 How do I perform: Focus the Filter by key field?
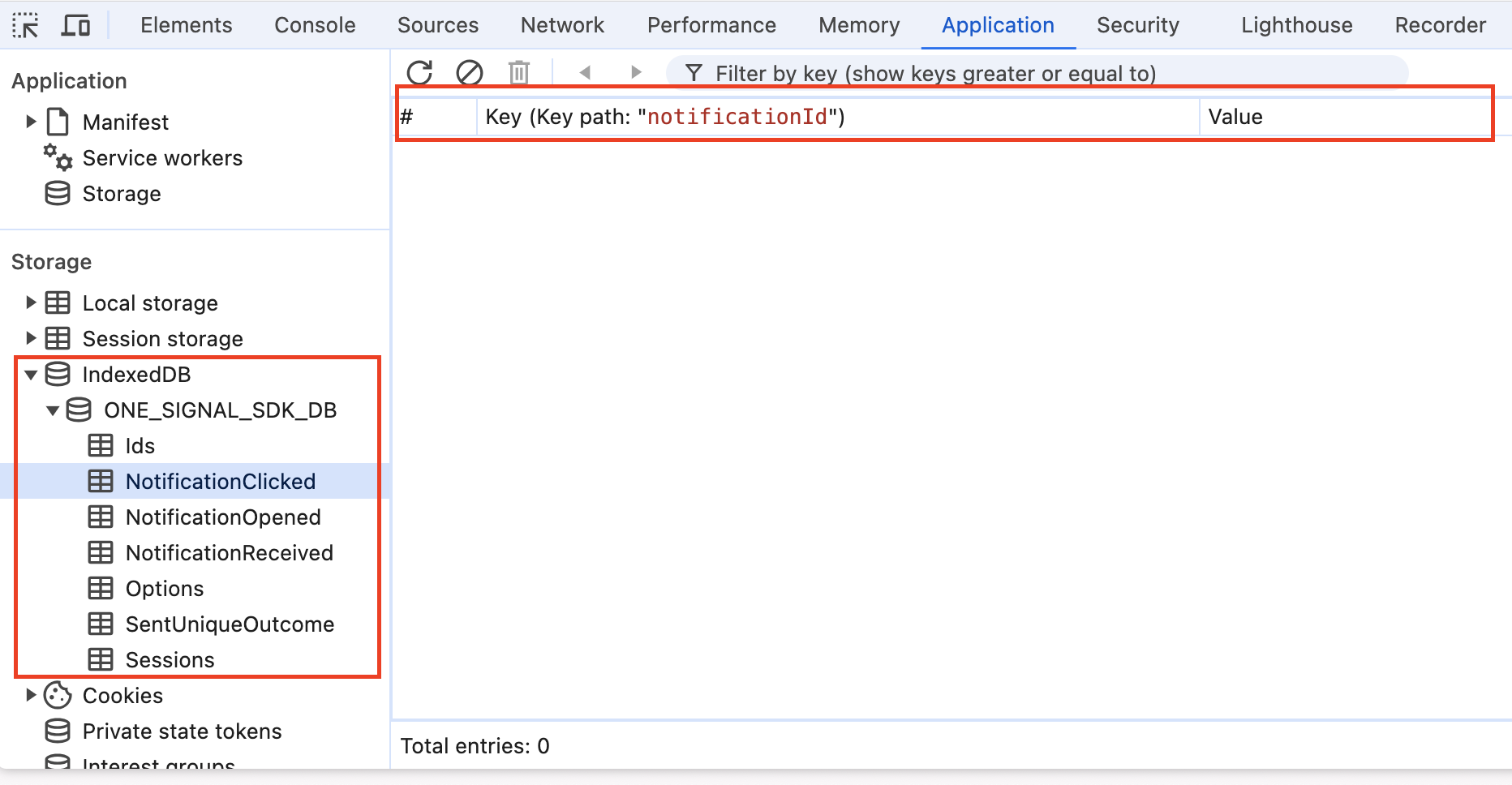(x=1037, y=73)
